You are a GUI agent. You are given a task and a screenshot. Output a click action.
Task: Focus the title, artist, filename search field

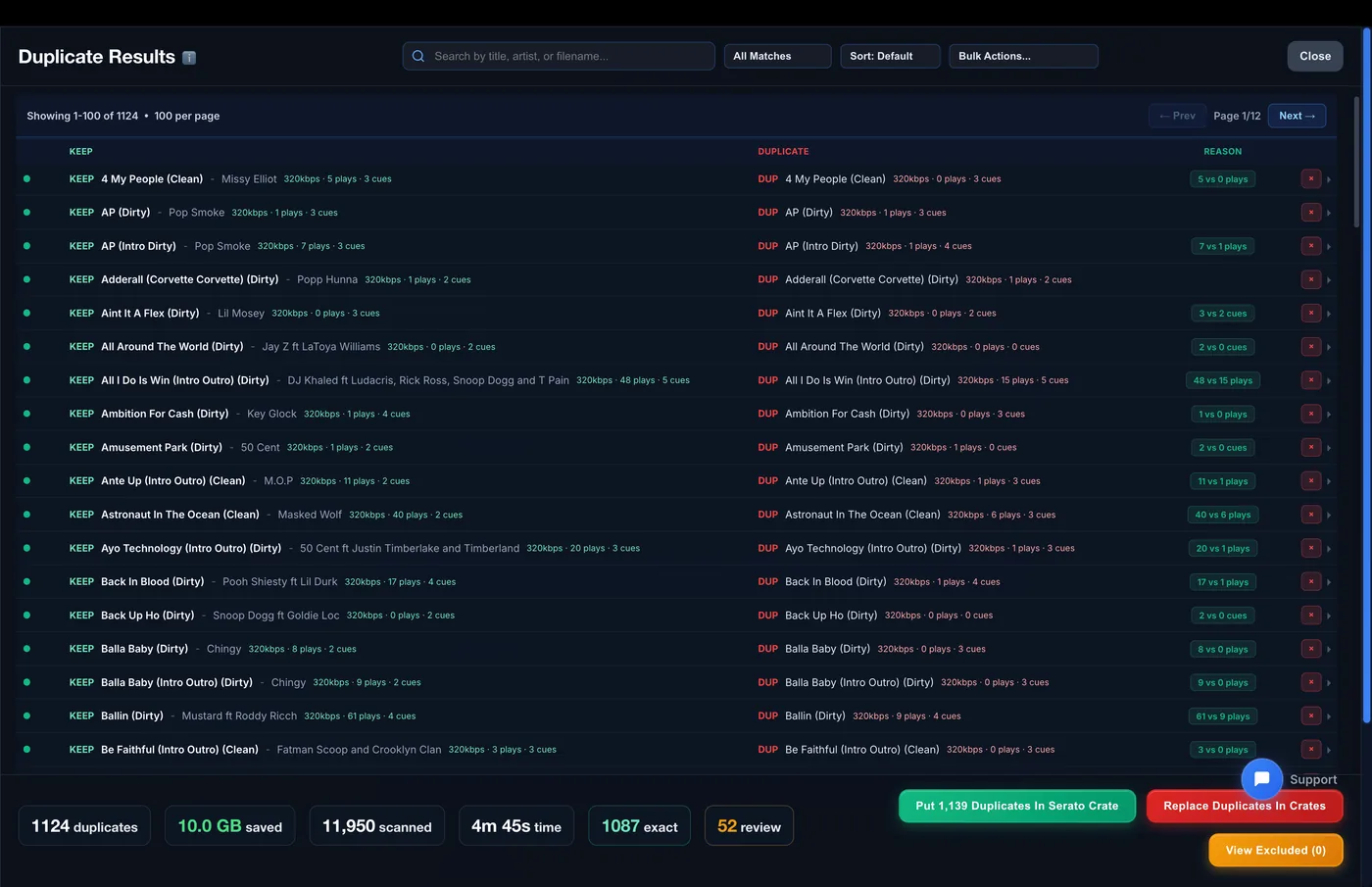point(559,56)
